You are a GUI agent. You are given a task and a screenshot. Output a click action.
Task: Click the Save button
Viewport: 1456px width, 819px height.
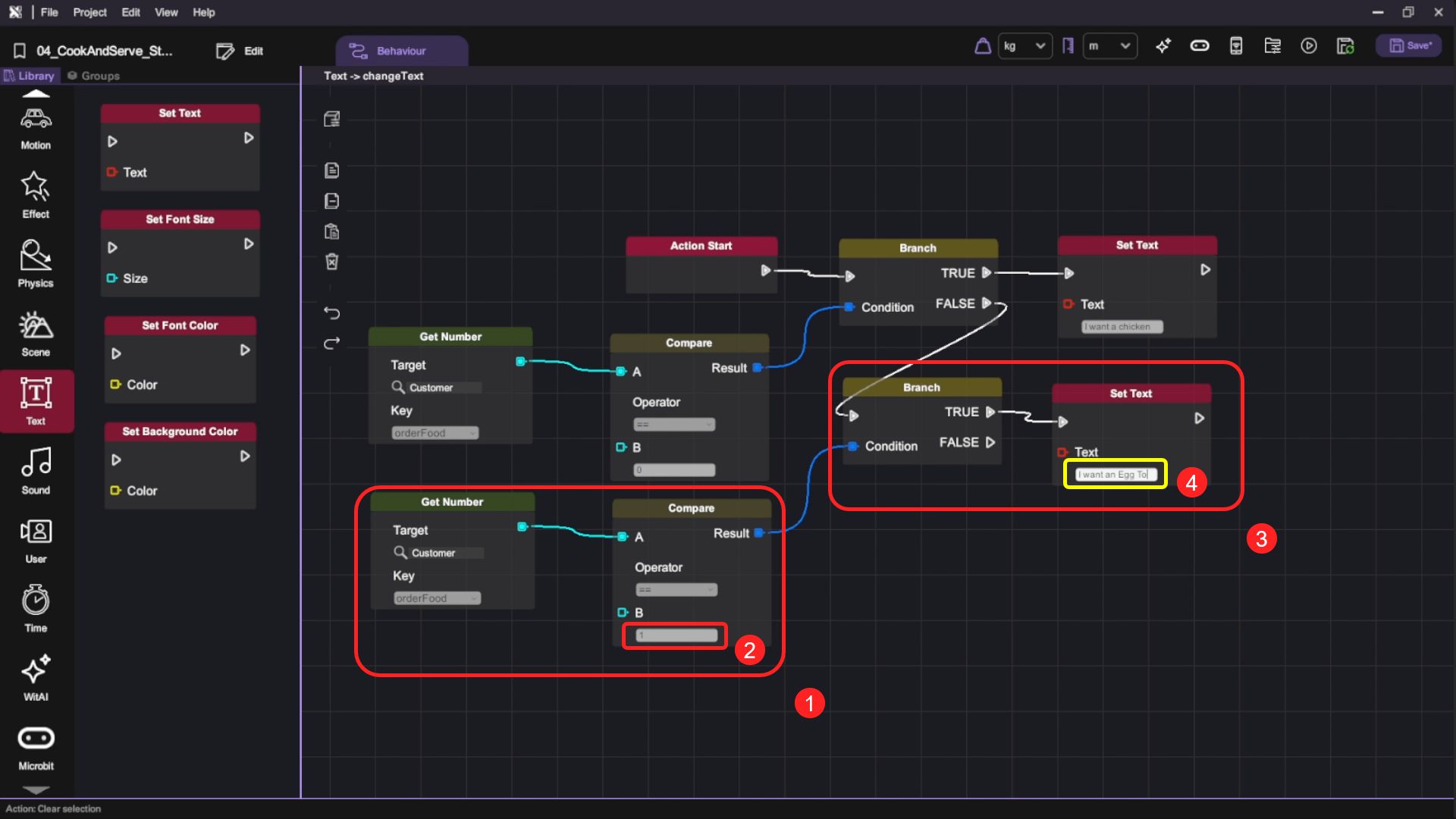pyautogui.click(x=1409, y=46)
